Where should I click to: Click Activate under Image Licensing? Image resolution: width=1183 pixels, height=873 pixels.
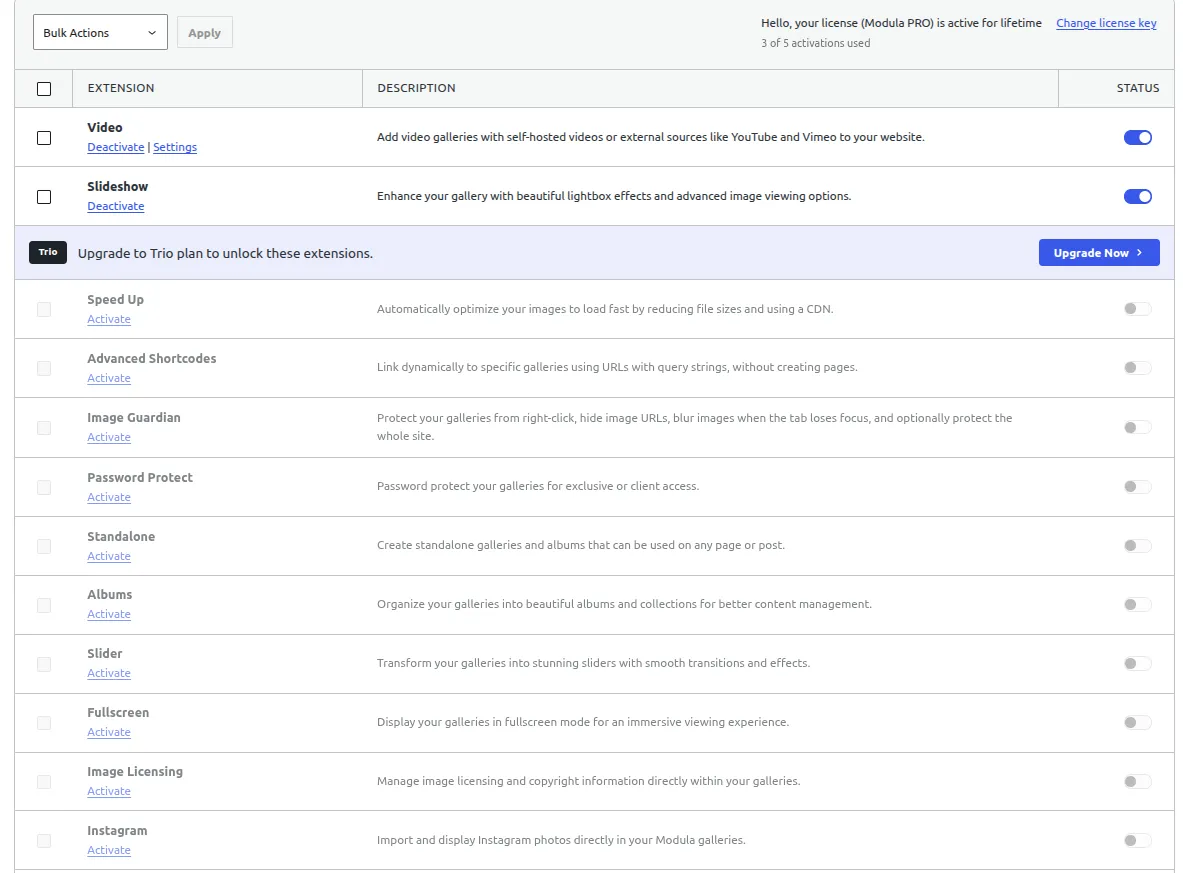(x=109, y=791)
